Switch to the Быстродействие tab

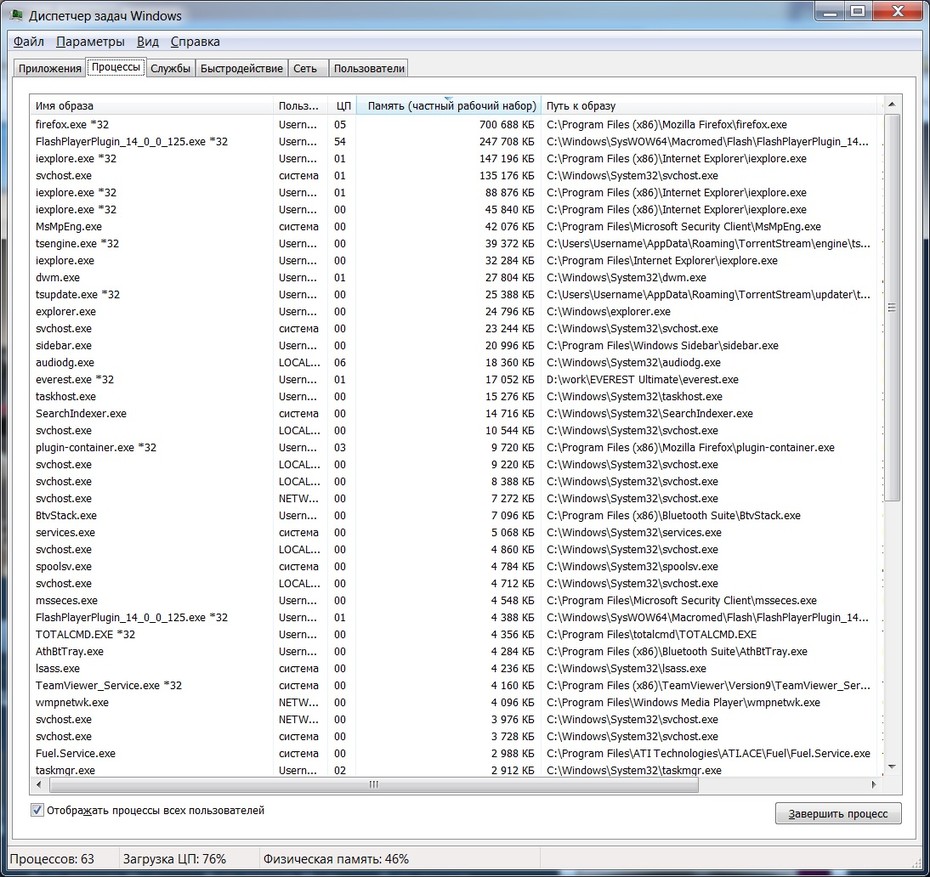pyautogui.click(x=241, y=68)
